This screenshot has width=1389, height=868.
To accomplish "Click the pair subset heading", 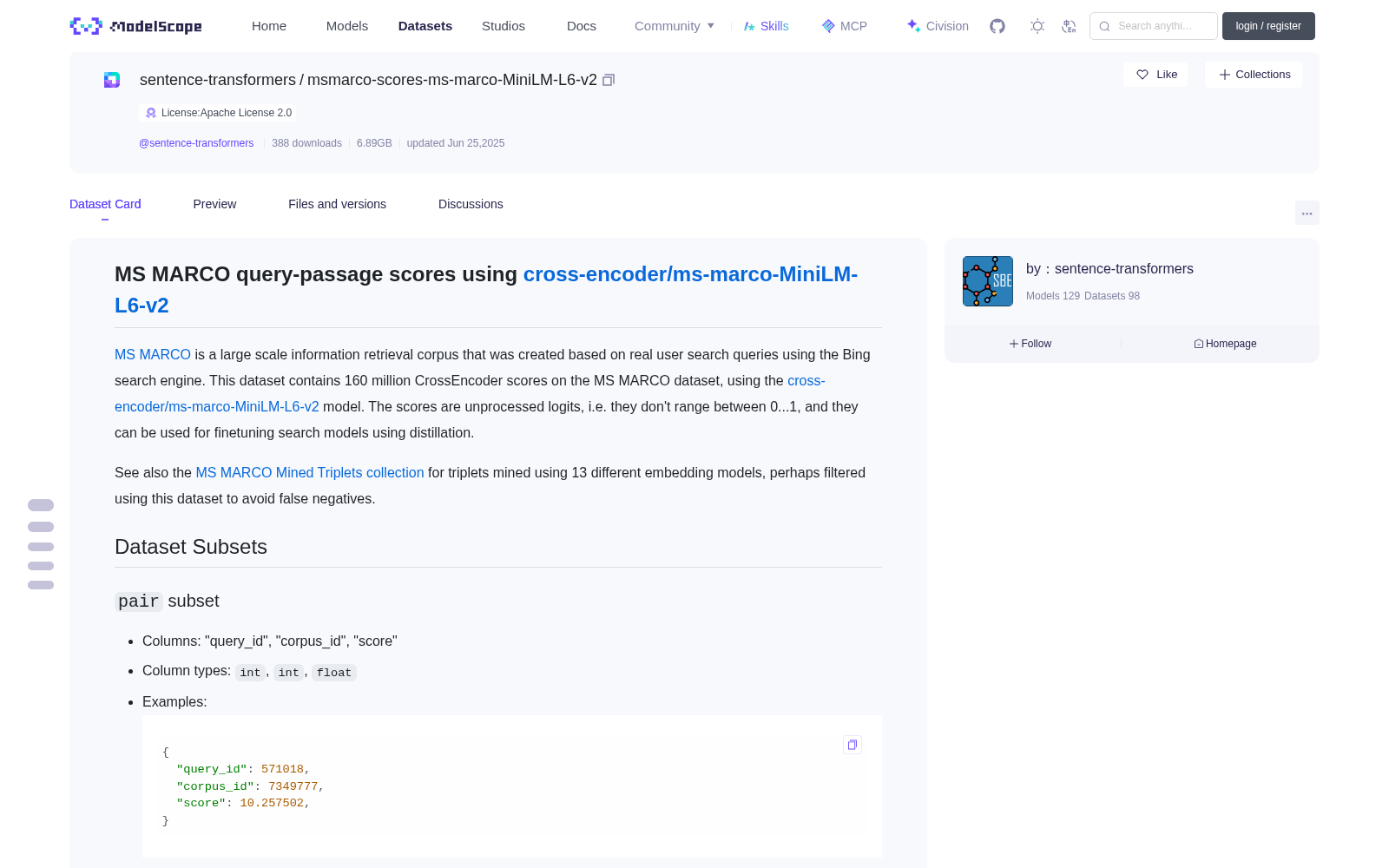I will click(167, 601).
